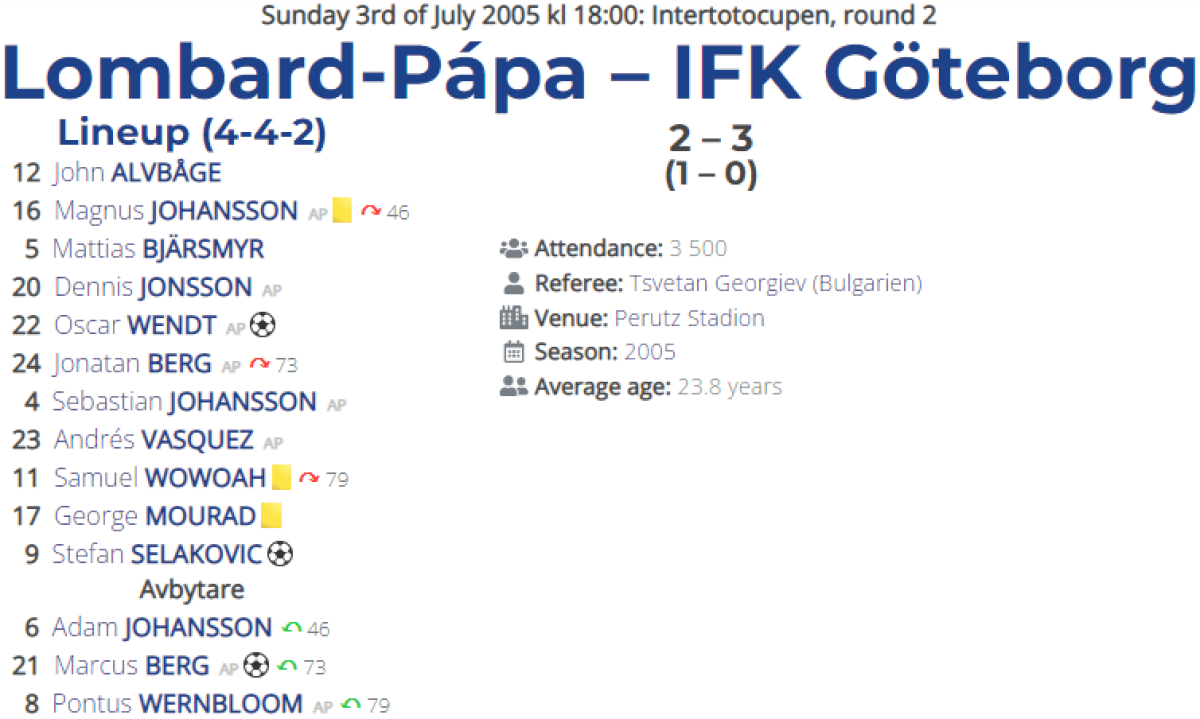Click the Lineup (4-4-2) heading
This screenshot has height=719, width=1200.
192,132
